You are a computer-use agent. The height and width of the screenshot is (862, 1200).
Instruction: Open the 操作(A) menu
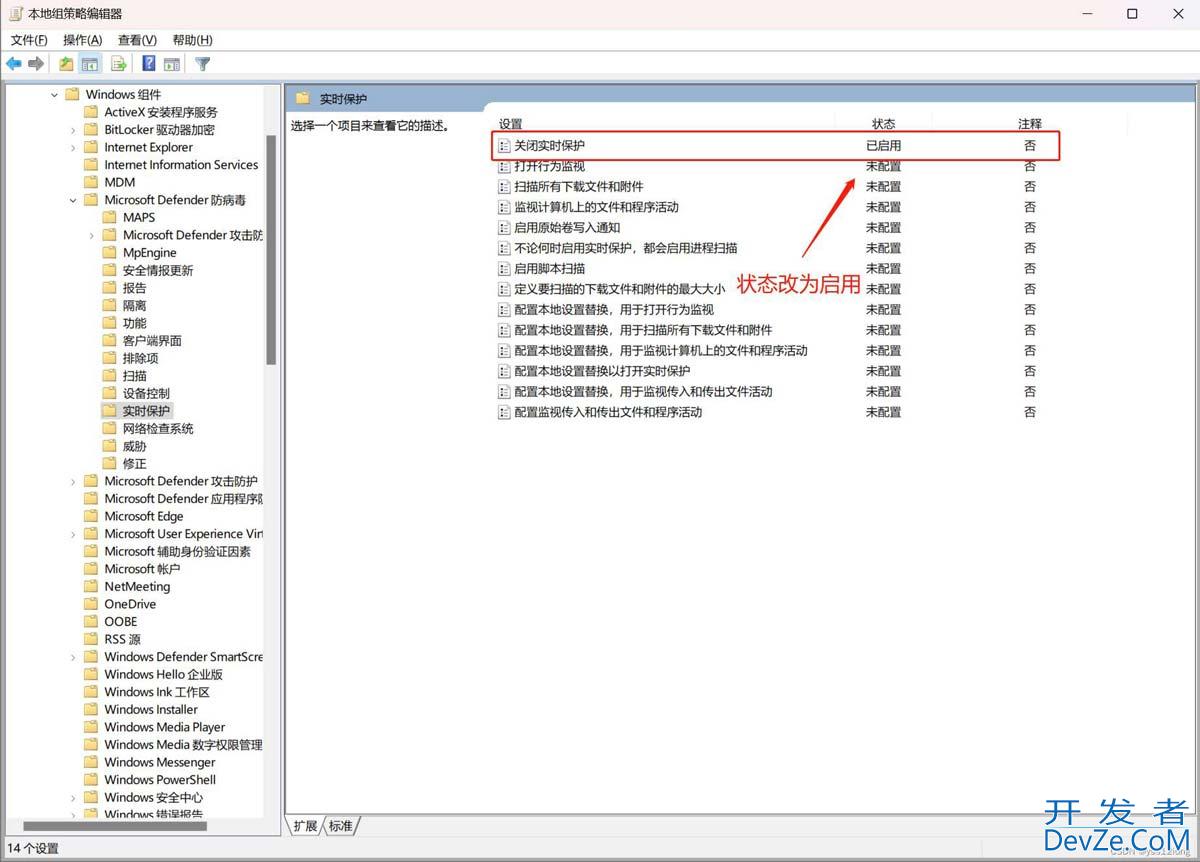coord(82,40)
